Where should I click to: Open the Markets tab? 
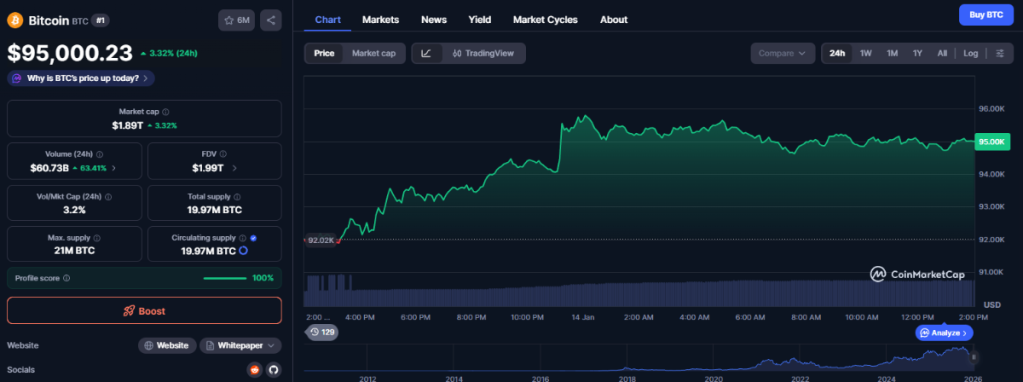[380, 20]
